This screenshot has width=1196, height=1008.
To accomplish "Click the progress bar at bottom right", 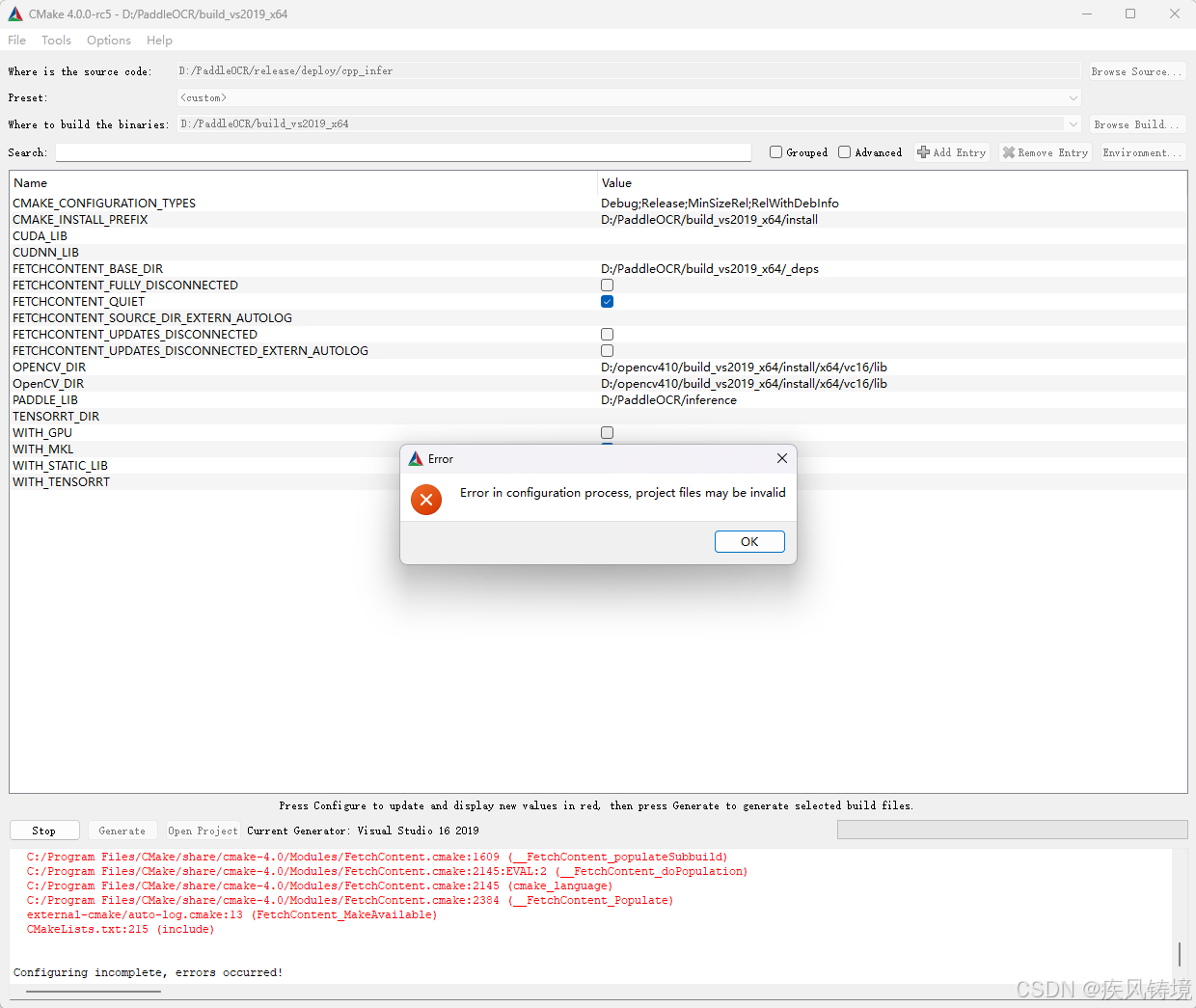I will [1013, 831].
